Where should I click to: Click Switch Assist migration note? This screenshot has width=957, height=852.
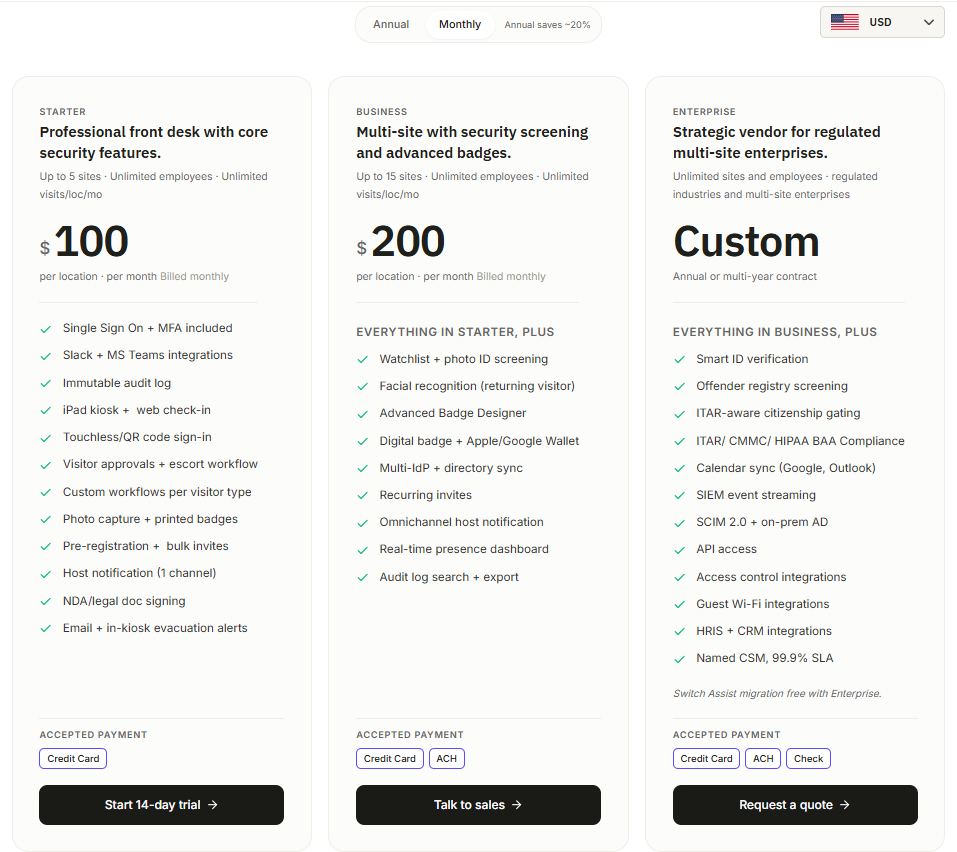coord(777,693)
